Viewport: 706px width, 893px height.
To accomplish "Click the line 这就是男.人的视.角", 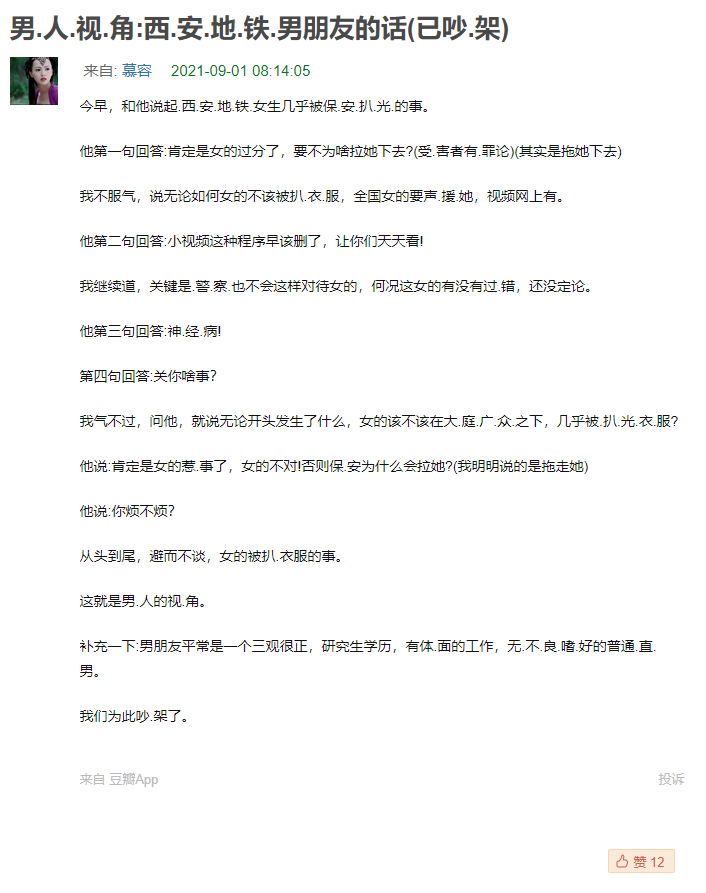I will tap(143, 601).
